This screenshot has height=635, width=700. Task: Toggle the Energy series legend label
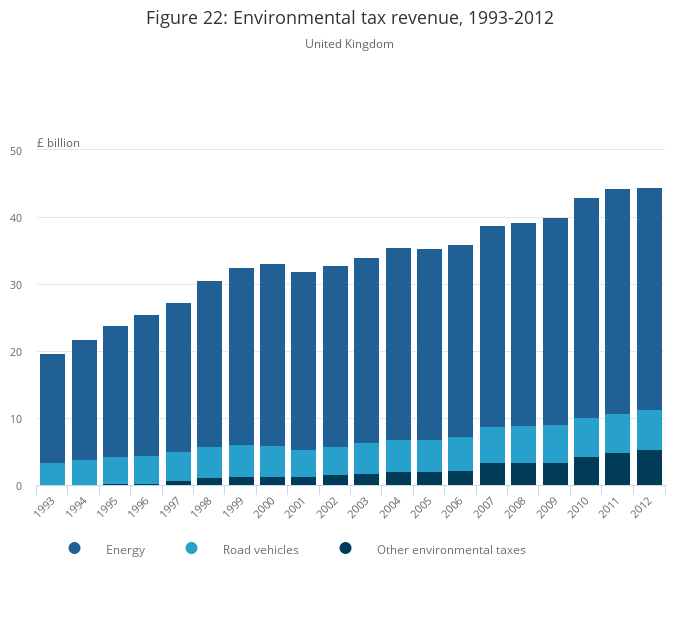coord(125,550)
